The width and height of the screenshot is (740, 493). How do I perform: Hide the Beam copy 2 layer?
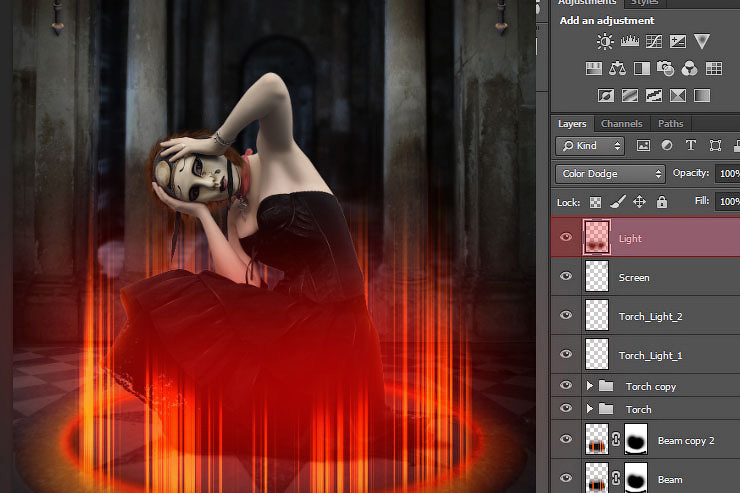(567, 440)
